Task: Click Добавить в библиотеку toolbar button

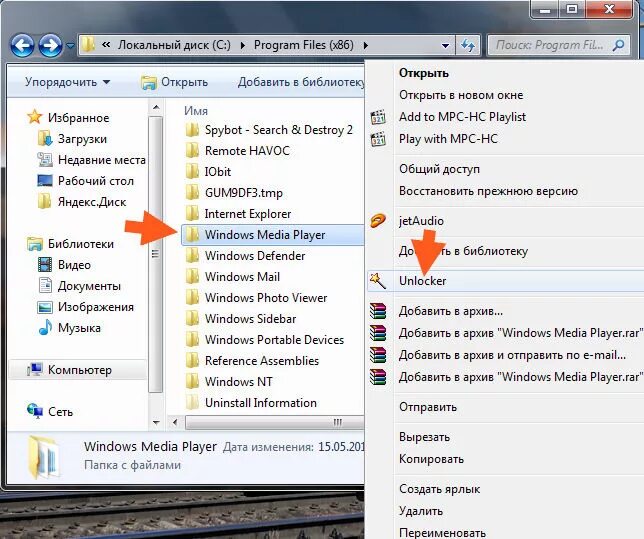Action: pyautogui.click(x=301, y=82)
